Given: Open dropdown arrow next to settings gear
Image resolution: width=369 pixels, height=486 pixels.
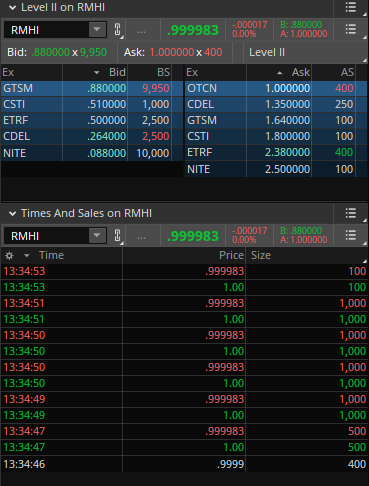Looking at the screenshot, I should [27, 256].
